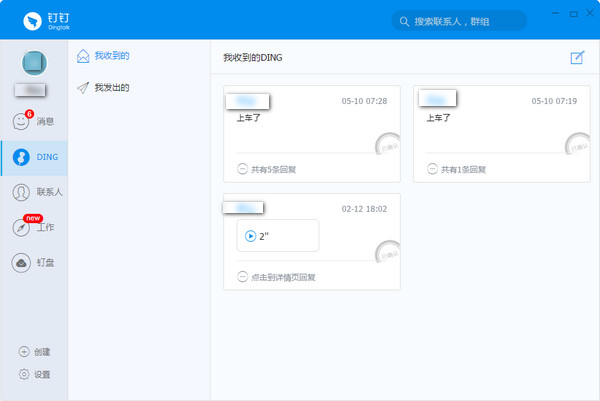Click the 创建 plus icon
Image resolution: width=600 pixels, height=401 pixels.
tap(25, 352)
